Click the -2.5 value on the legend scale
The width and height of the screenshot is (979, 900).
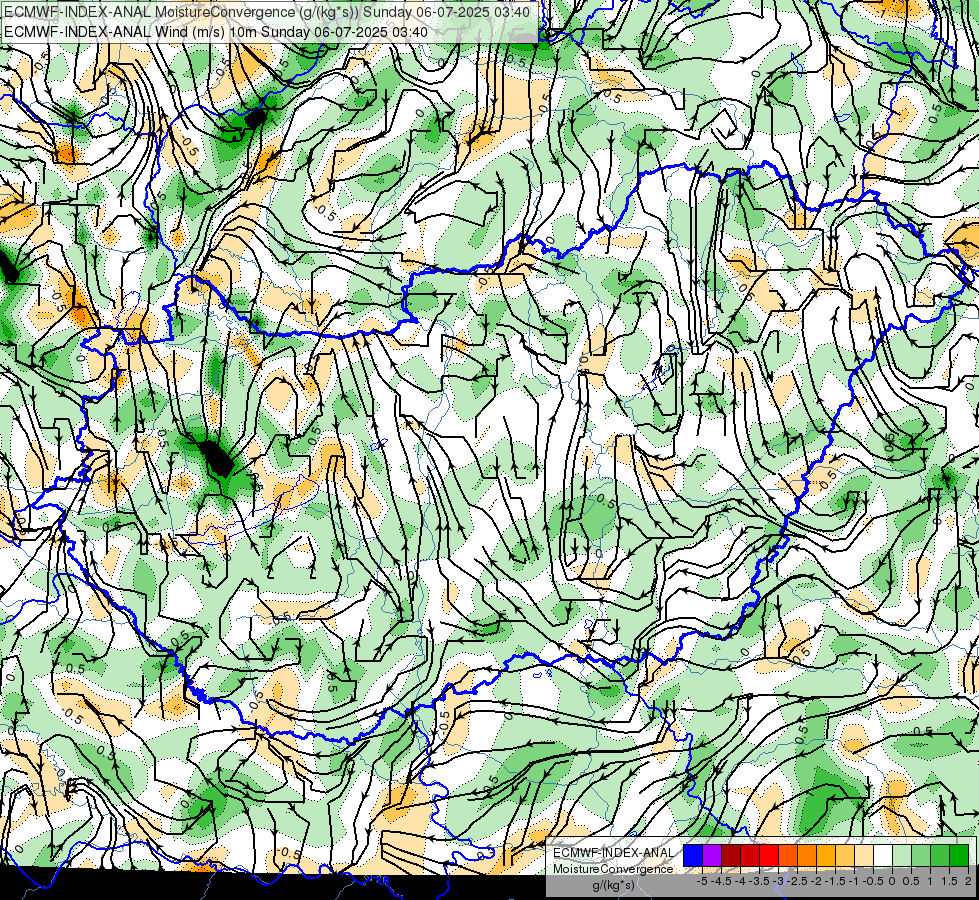[797, 881]
